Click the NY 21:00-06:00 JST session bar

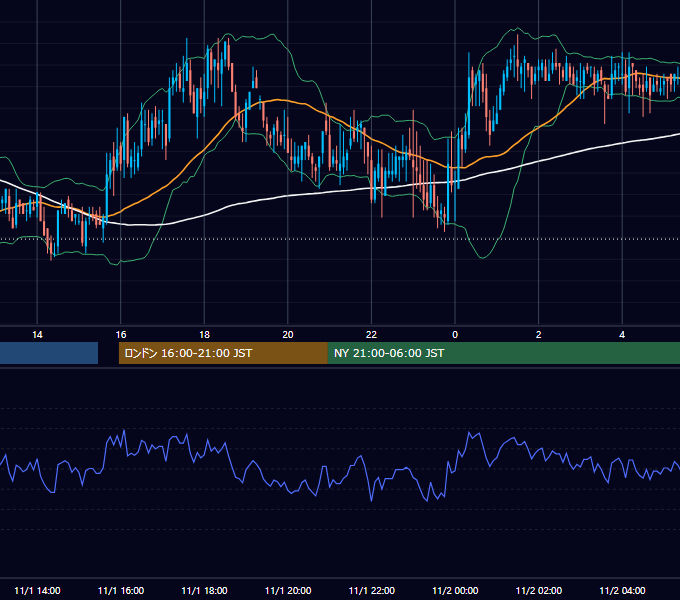click(x=503, y=353)
